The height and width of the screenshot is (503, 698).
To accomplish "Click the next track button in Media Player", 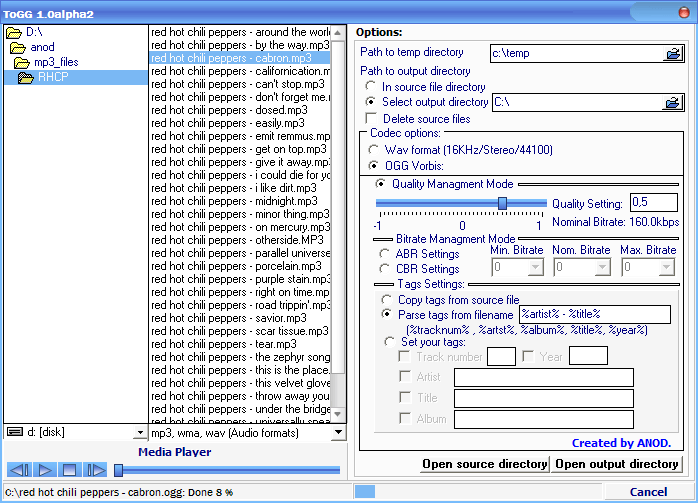I will point(95,470).
